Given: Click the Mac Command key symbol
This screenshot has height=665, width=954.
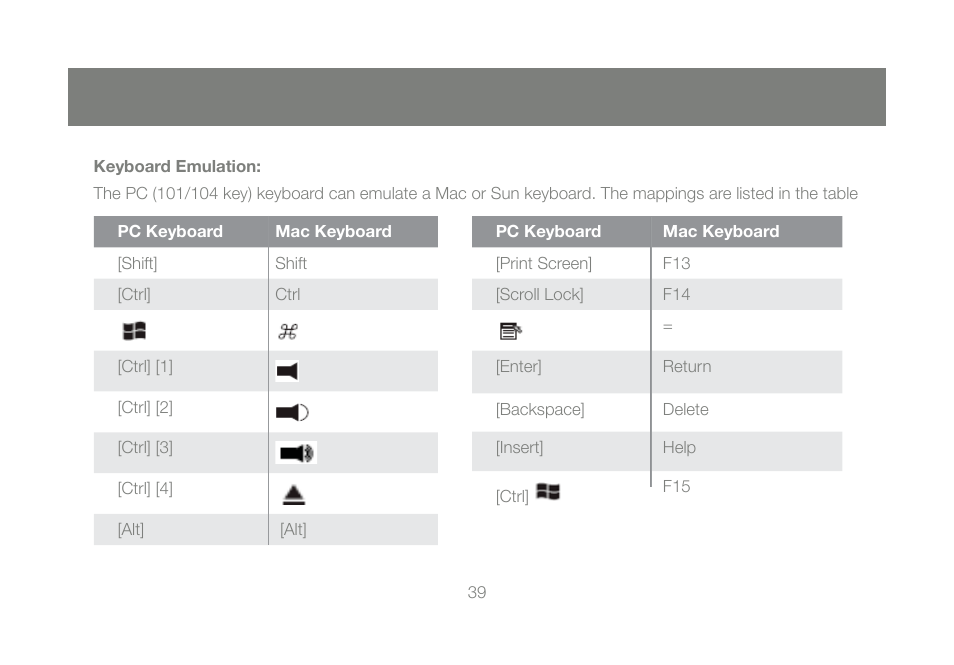Looking at the screenshot, I should (x=288, y=332).
